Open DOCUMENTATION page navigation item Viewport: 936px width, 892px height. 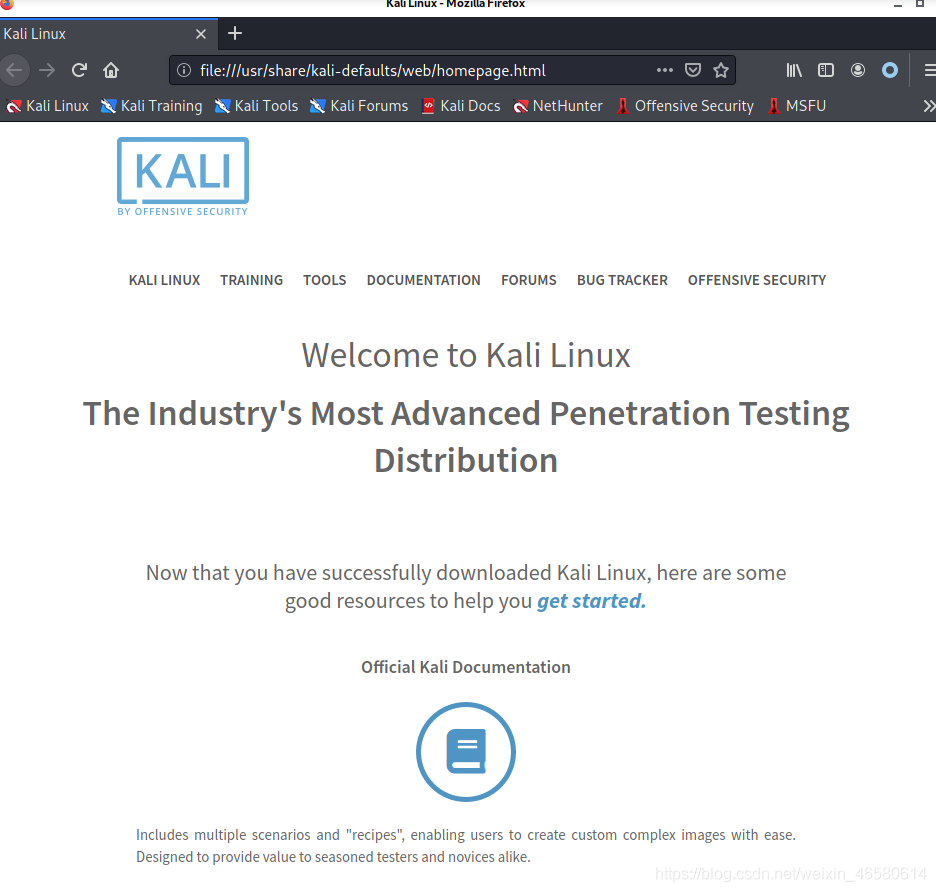[x=423, y=280]
